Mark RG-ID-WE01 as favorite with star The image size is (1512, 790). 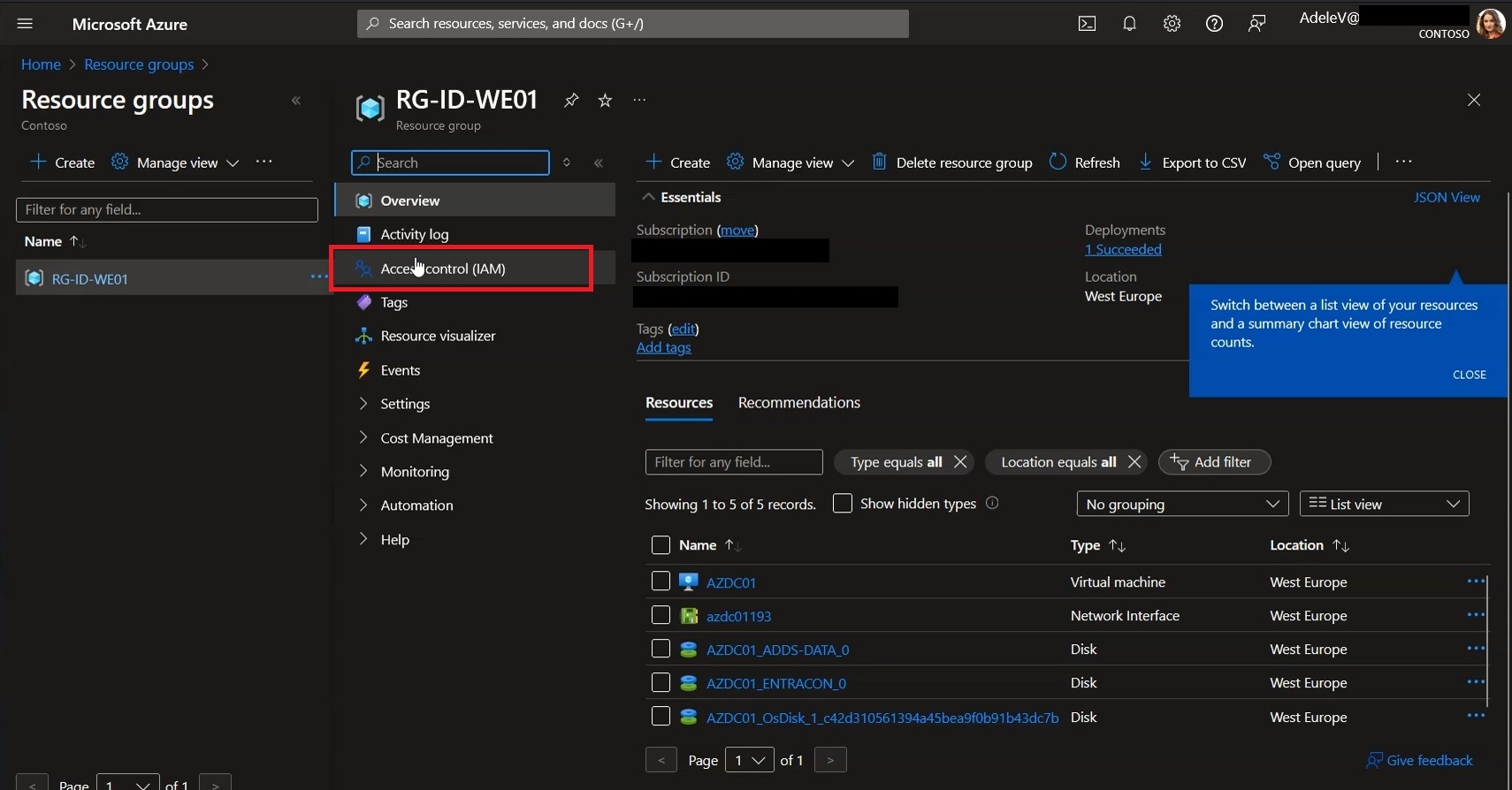pos(605,100)
